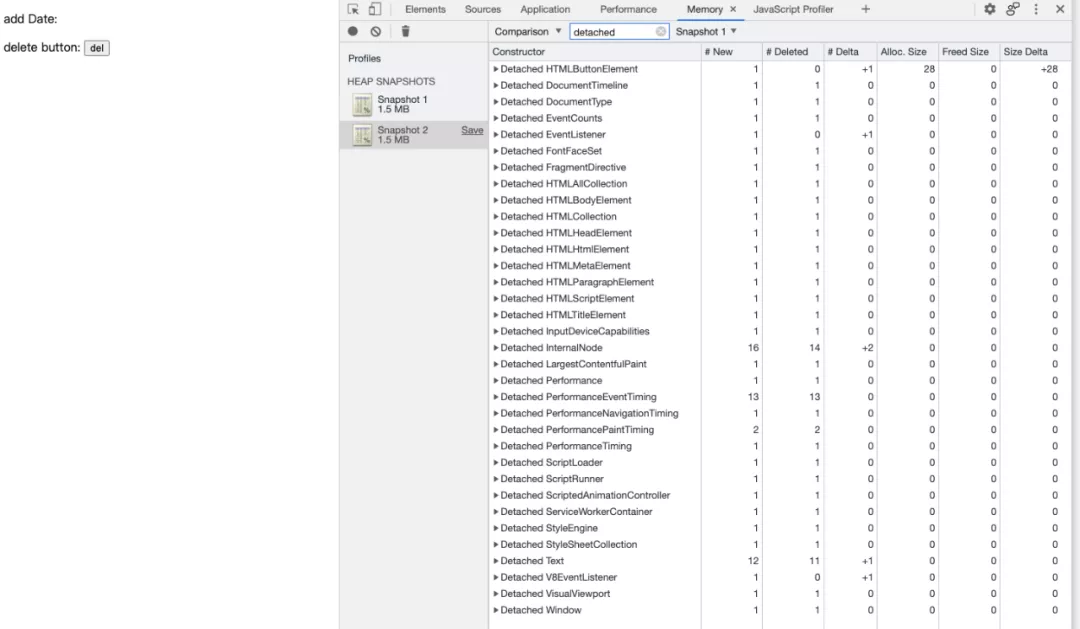1080x629 pixels.
Task: Clear the detached filter text
Action: pyautogui.click(x=661, y=32)
